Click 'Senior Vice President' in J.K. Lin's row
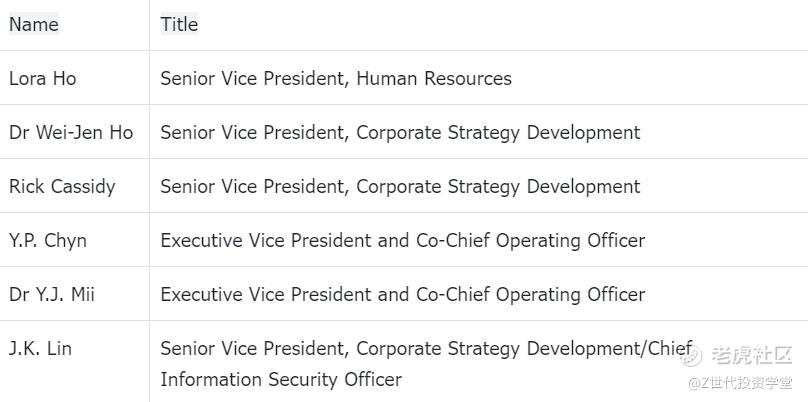Viewport: 808px width, 402px height. click(252, 348)
